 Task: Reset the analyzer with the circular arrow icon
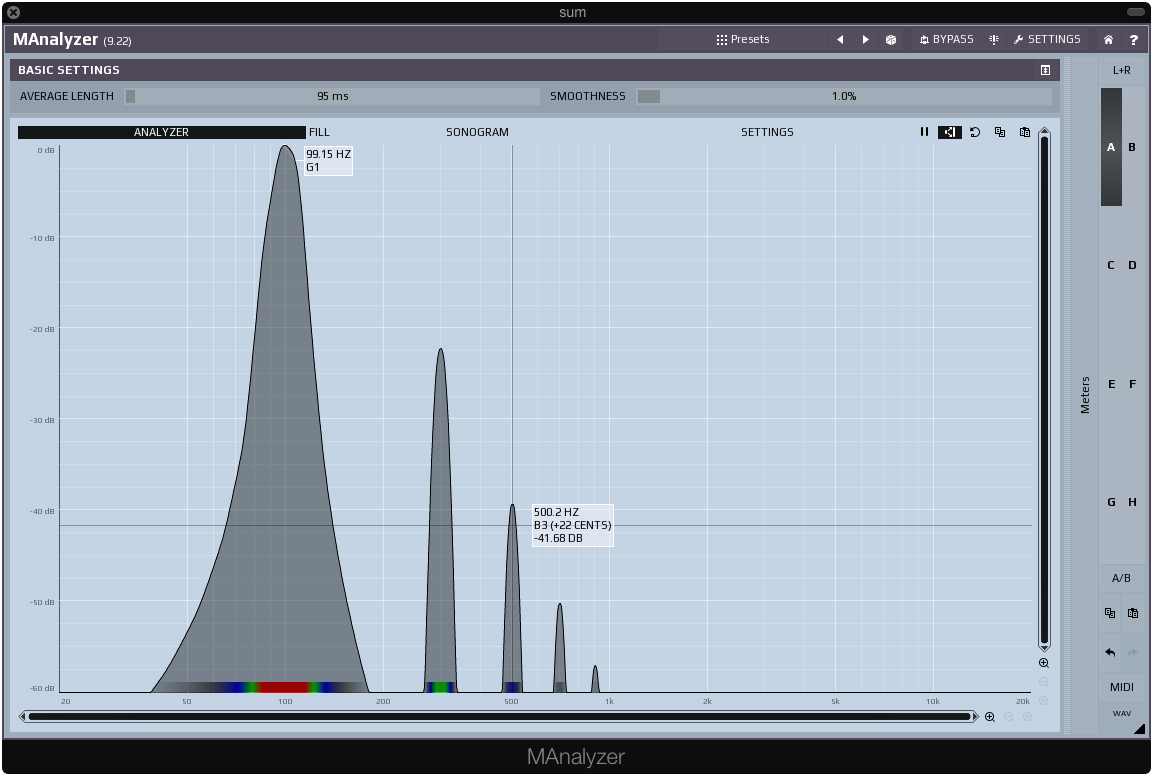[974, 132]
